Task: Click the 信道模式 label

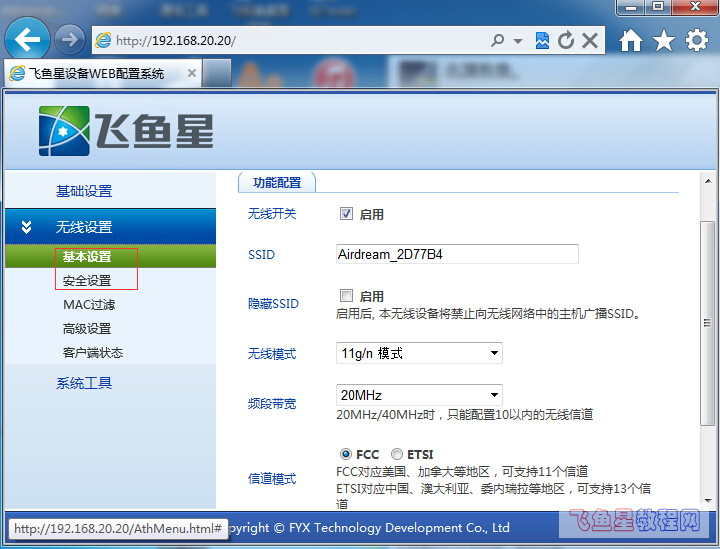Action: 272,479
